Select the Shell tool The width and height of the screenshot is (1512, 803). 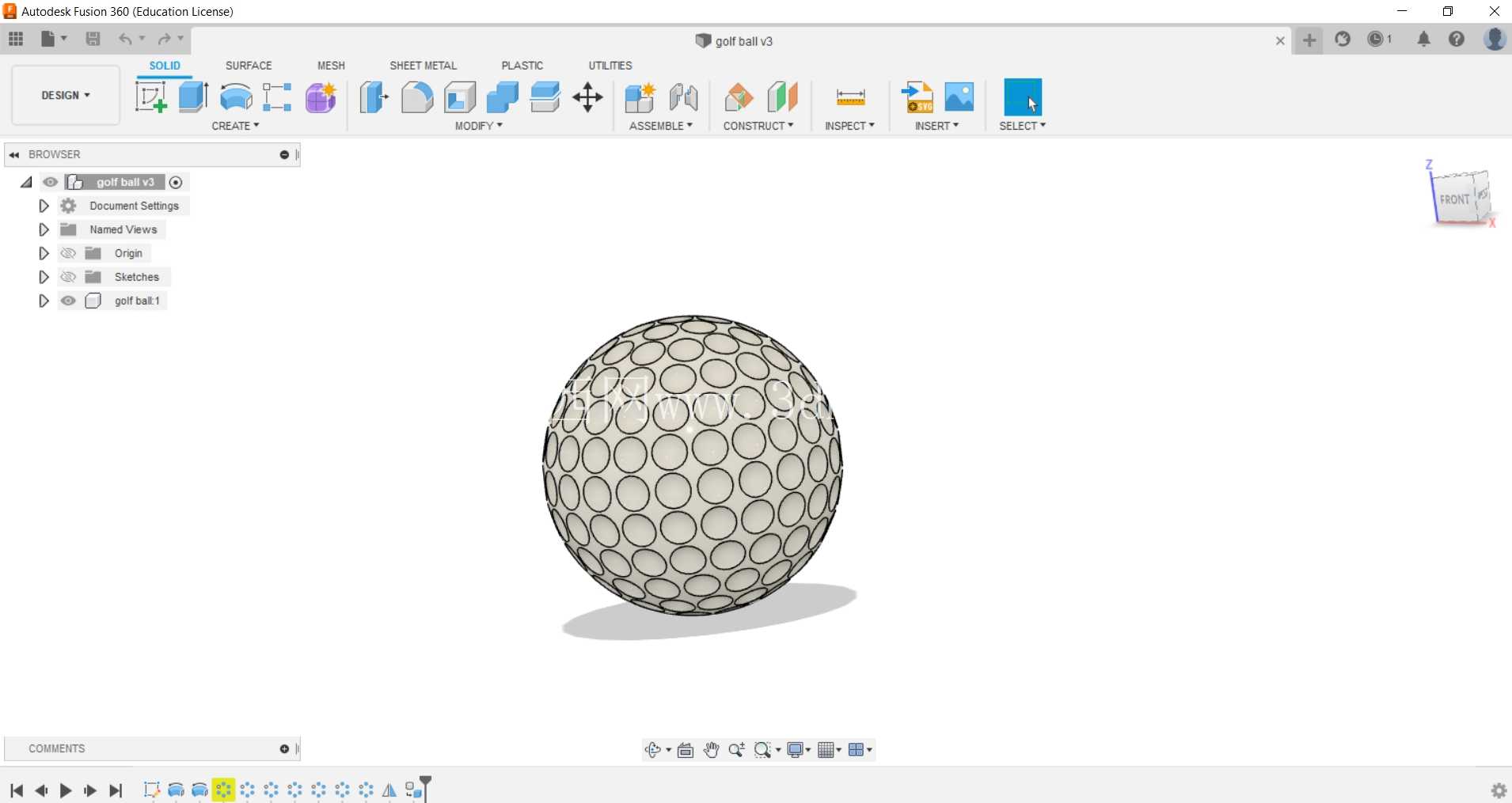[x=460, y=97]
